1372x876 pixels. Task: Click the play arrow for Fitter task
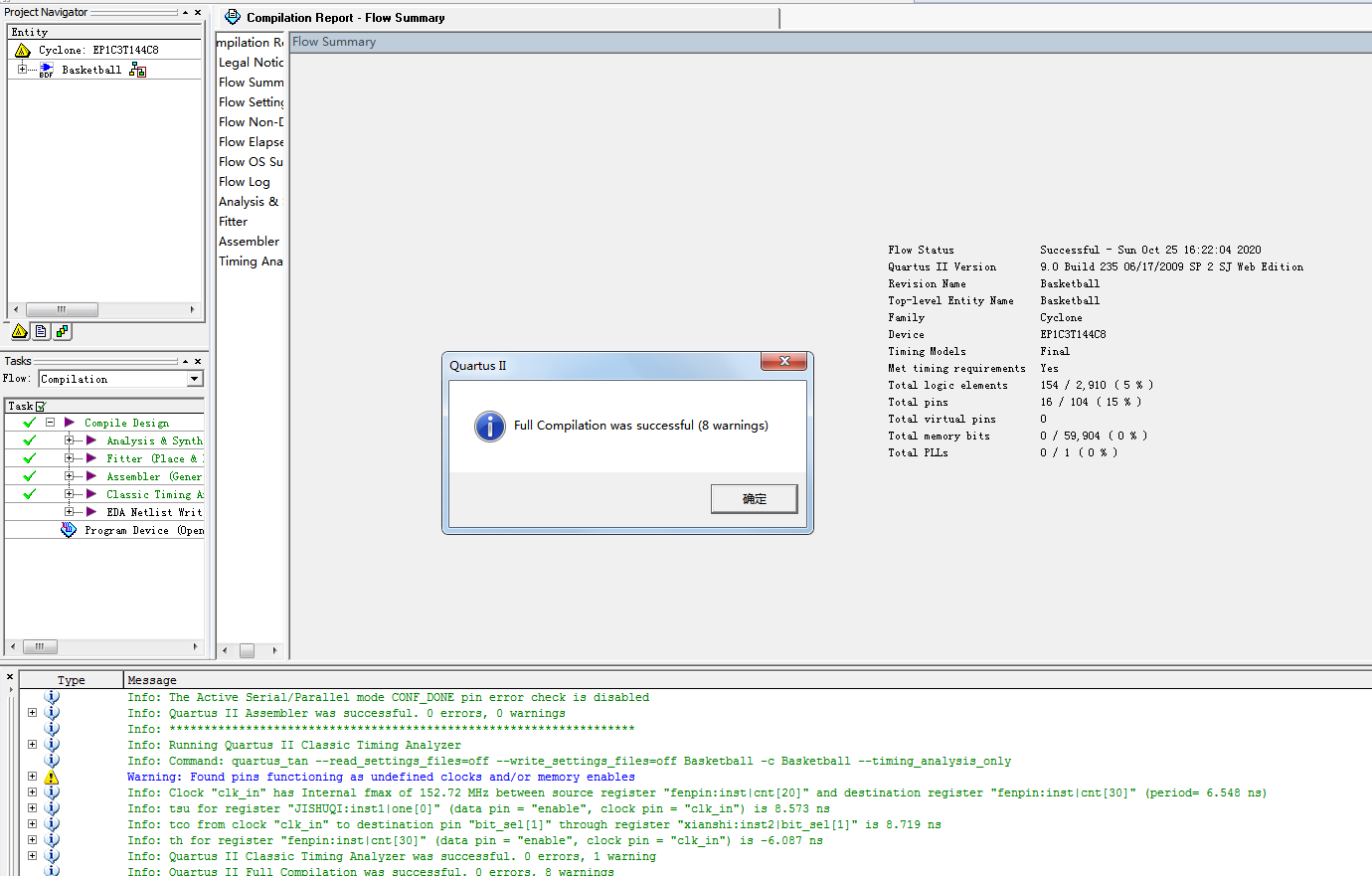coord(91,458)
